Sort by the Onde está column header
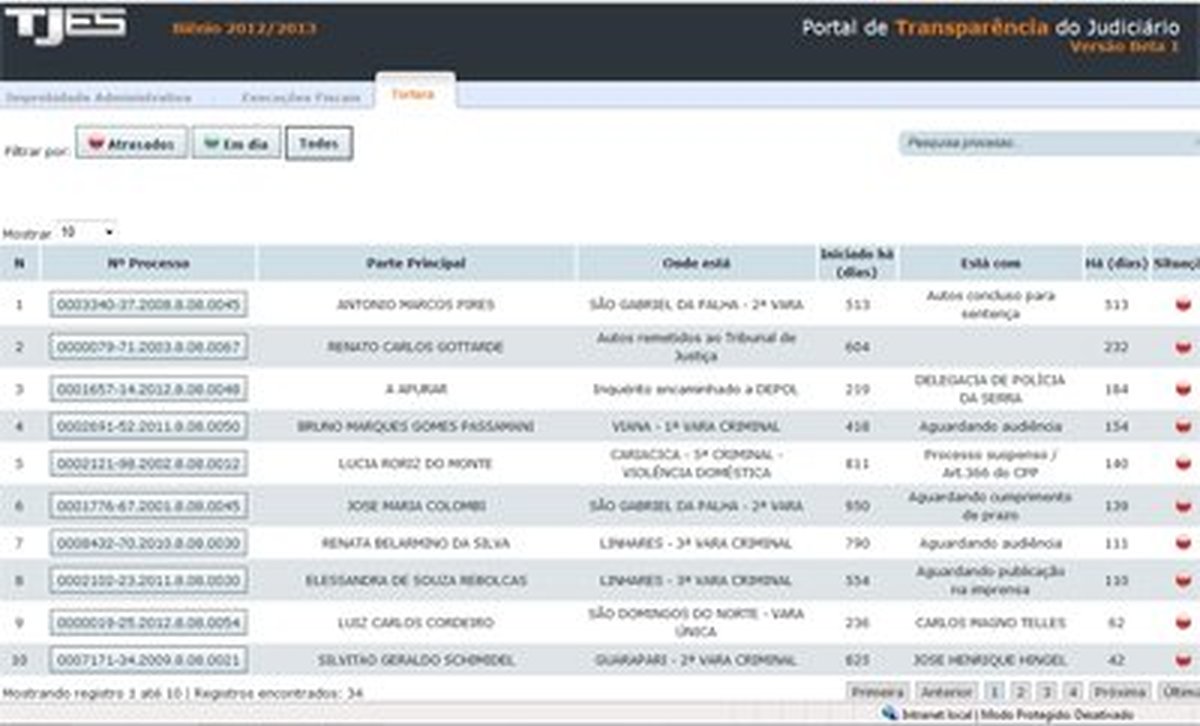The width and height of the screenshot is (1200, 726). pos(696,263)
